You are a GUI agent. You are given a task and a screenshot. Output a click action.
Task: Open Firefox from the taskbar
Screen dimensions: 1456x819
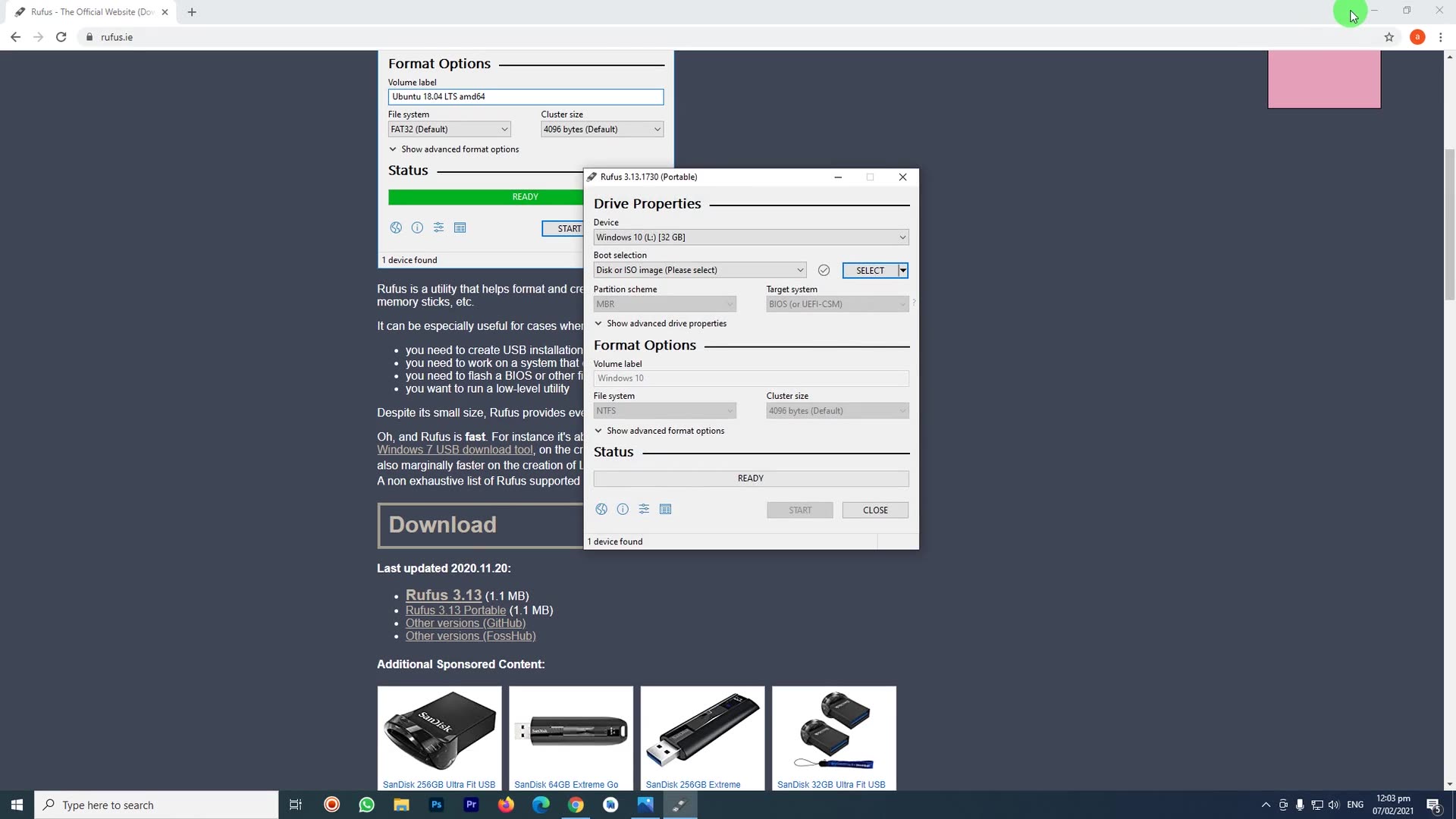tap(506, 805)
